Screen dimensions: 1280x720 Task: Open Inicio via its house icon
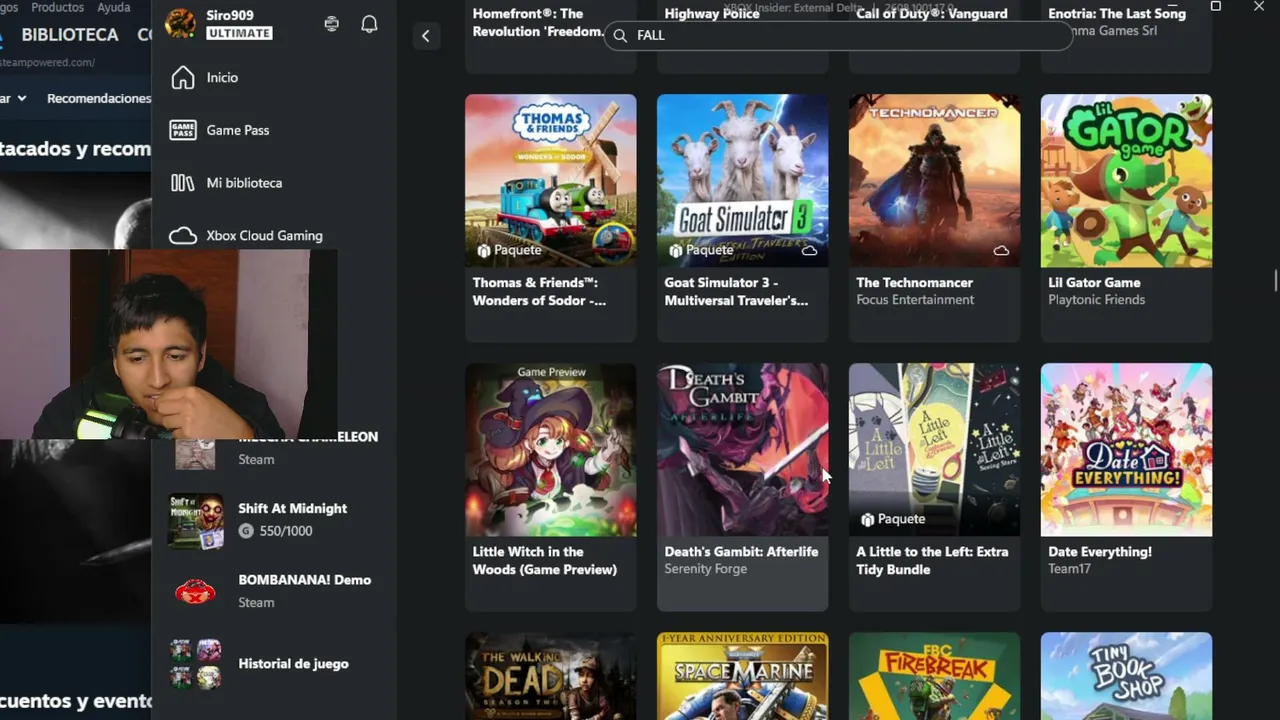[x=183, y=77]
